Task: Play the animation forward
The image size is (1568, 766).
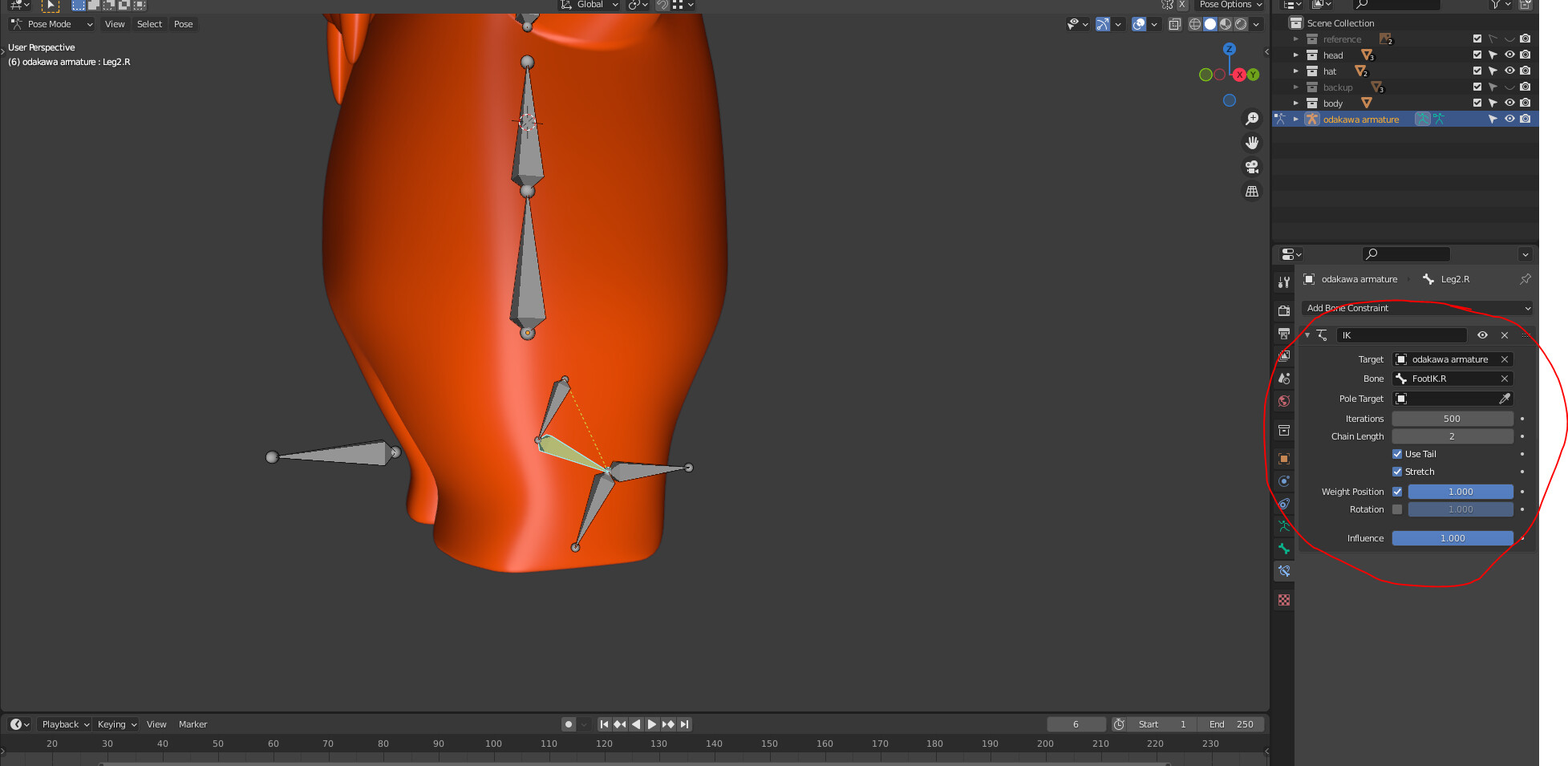Action: click(x=652, y=724)
